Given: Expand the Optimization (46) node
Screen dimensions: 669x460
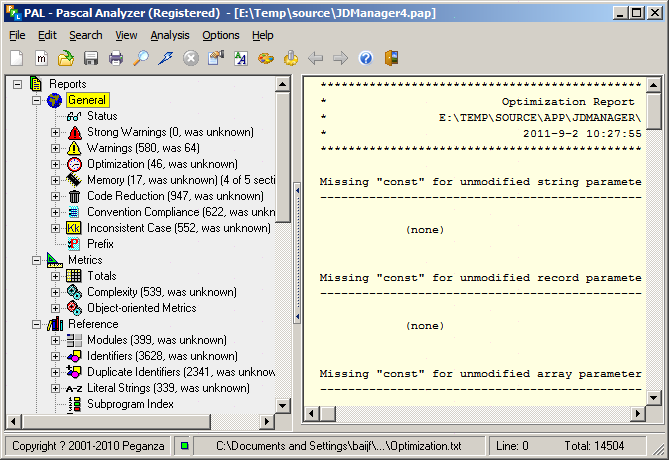Looking at the screenshot, I should point(55,164).
